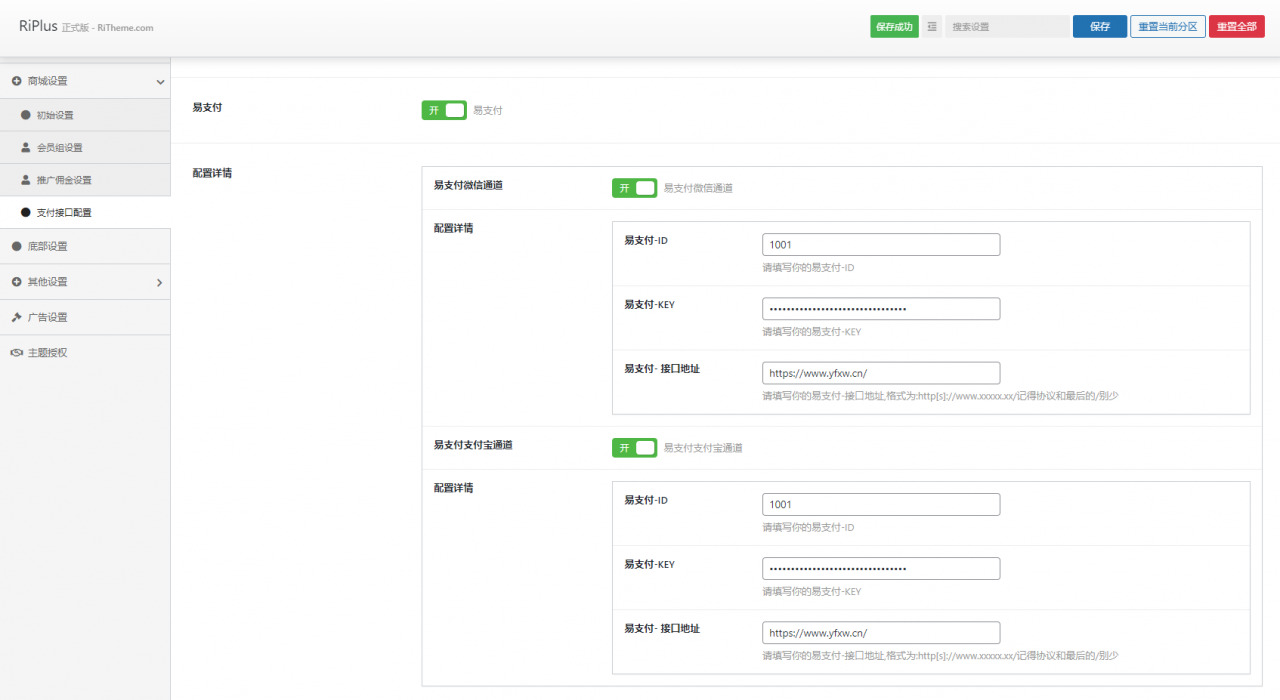Click the WeChat channel 接口地址 URL field
The height and width of the screenshot is (700, 1280).
pyautogui.click(x=880, y=373)
